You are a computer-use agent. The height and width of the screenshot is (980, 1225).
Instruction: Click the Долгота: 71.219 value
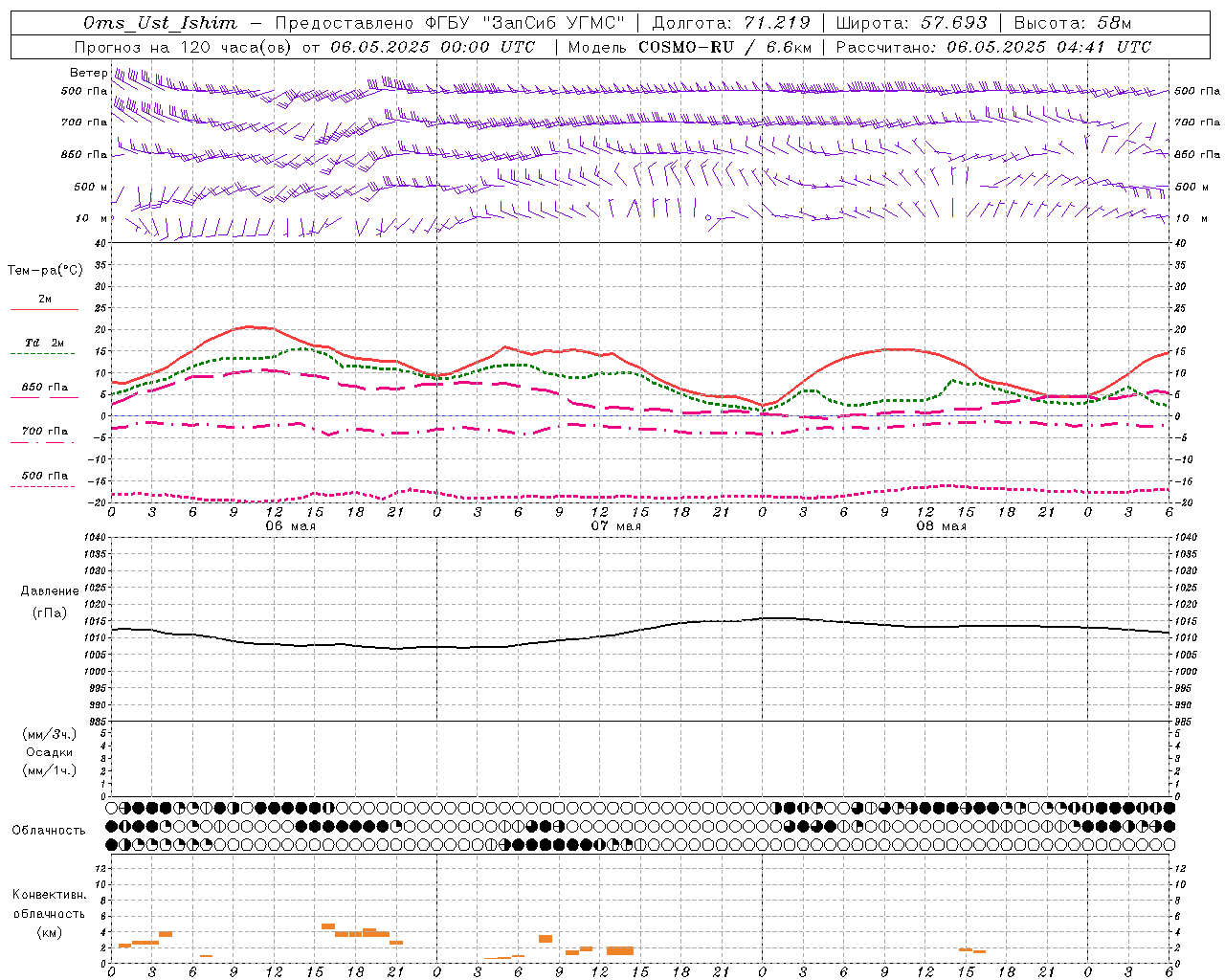point(731,23)
